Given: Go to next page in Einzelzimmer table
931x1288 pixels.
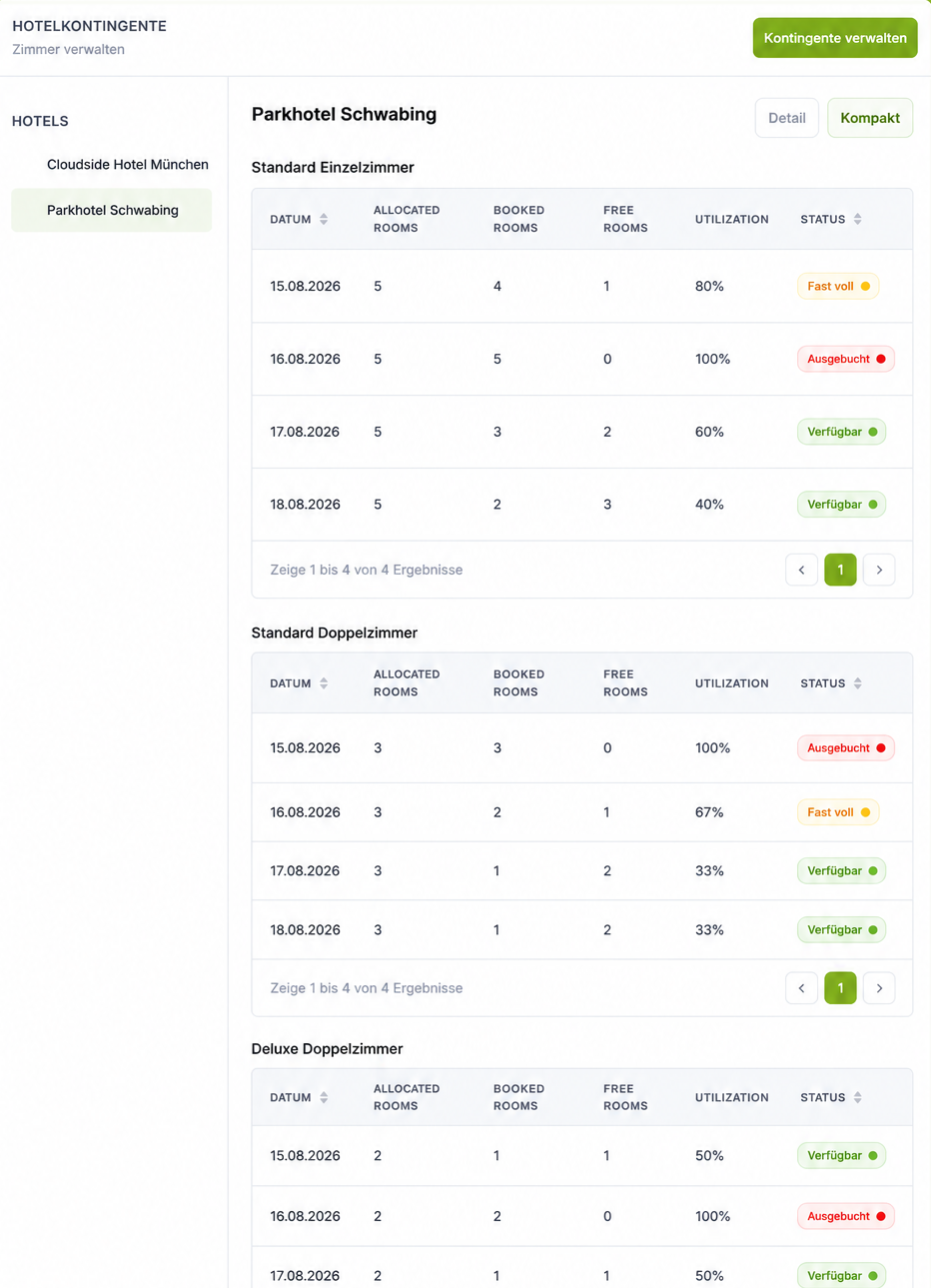Looking at the screenshot, I should tap(879, 570).
